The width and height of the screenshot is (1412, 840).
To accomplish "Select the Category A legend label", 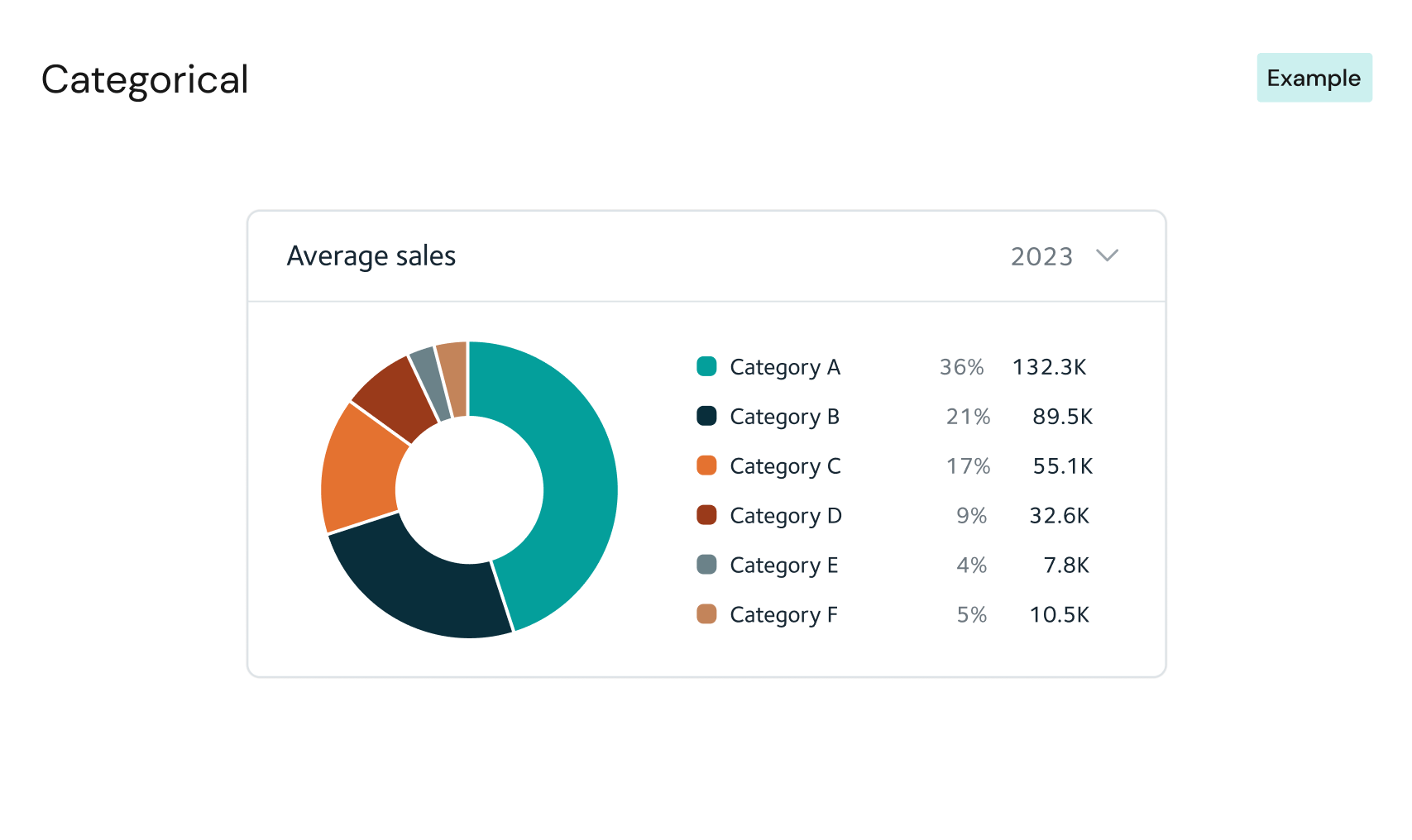I will click(784, 367).
